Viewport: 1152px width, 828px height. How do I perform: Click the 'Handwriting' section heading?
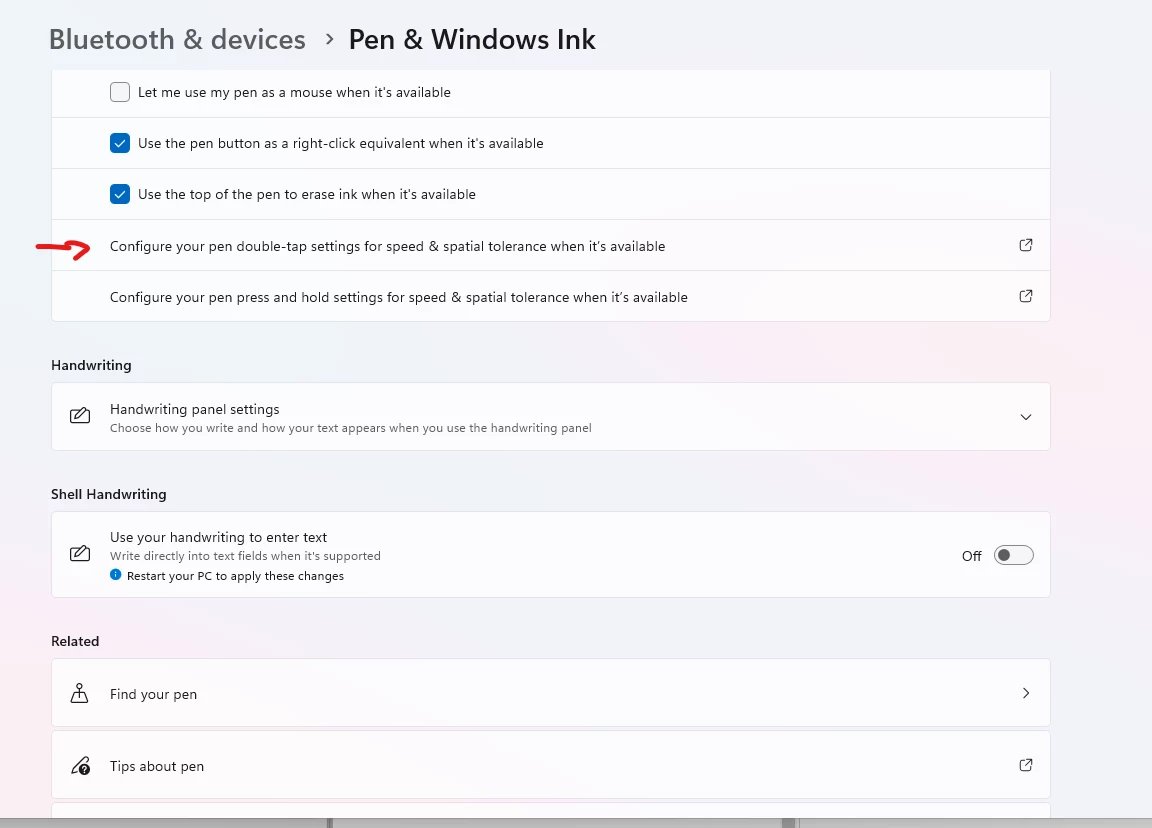(91, 365)
